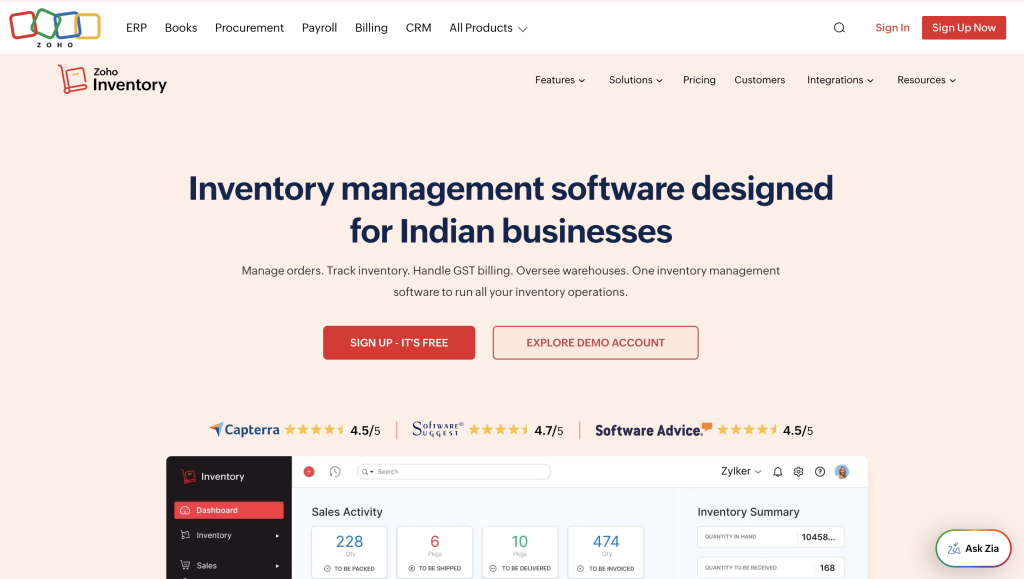
Task: Click the Zoho logo
Action: click(x=55, y=27)
